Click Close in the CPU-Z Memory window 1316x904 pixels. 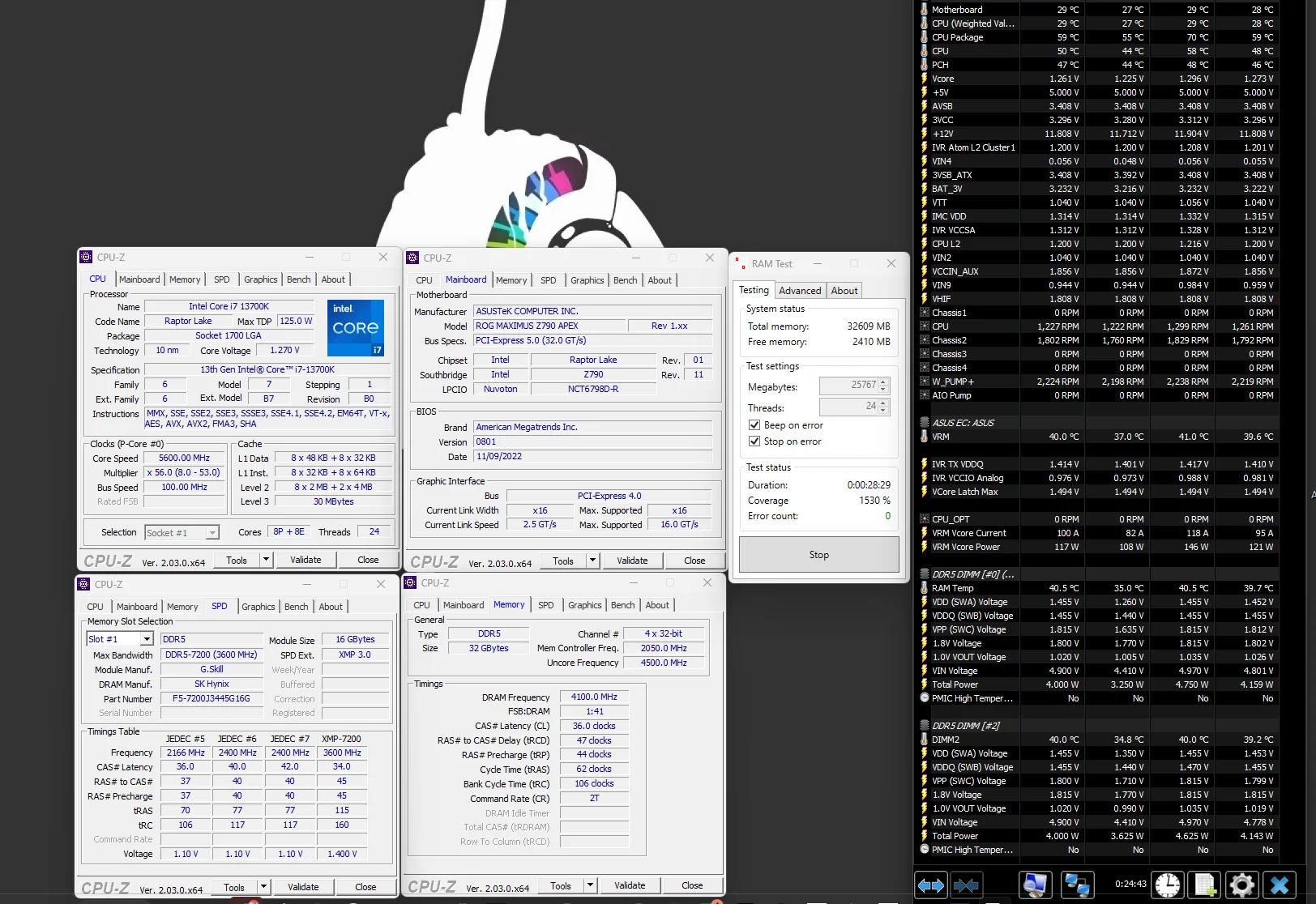[692, 885]
